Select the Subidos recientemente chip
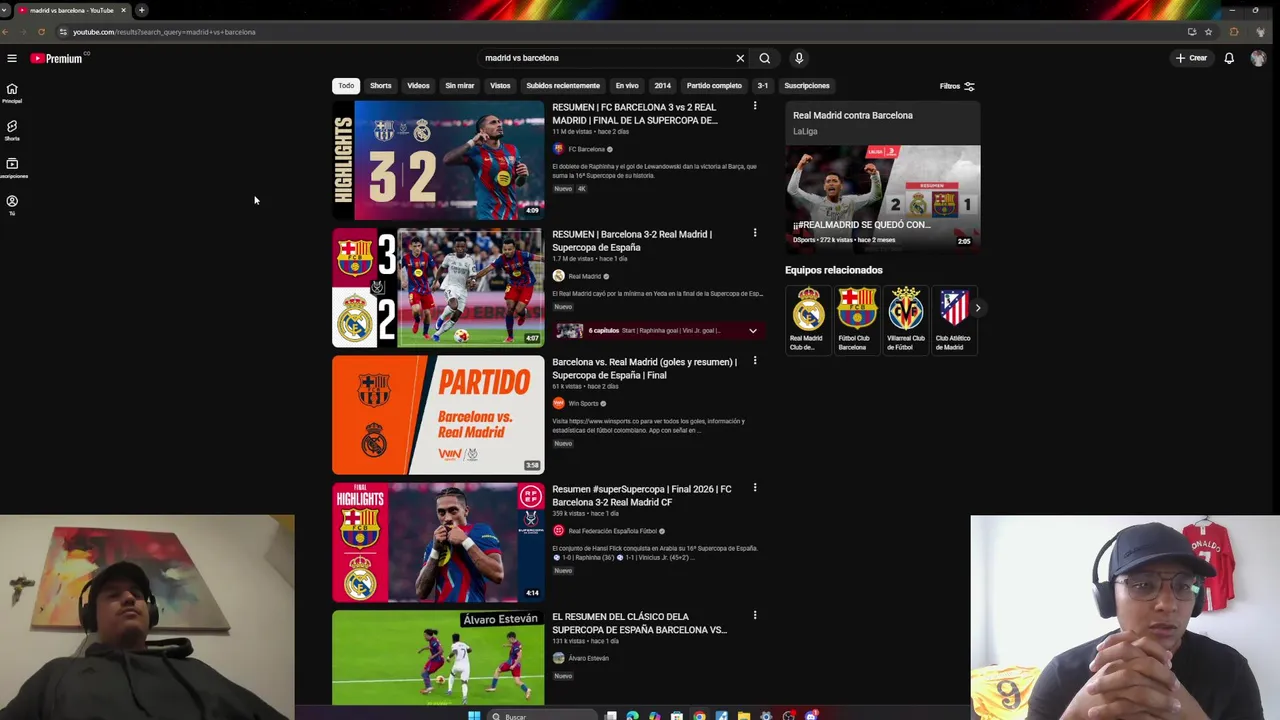 click(x=563, y=86)
